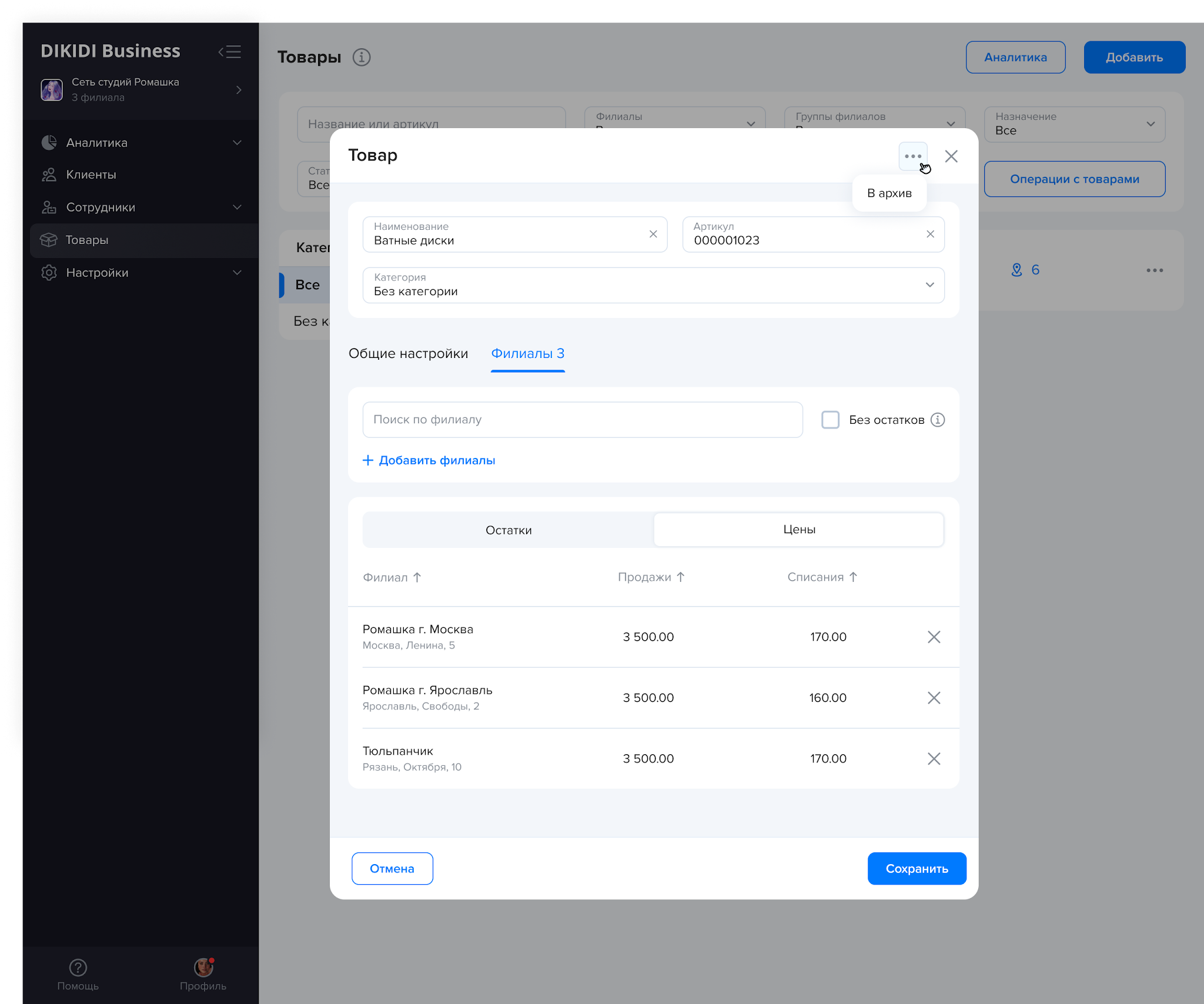Expand Аналитика sidebar section
1204x1004 pixels.
[237, 143]
